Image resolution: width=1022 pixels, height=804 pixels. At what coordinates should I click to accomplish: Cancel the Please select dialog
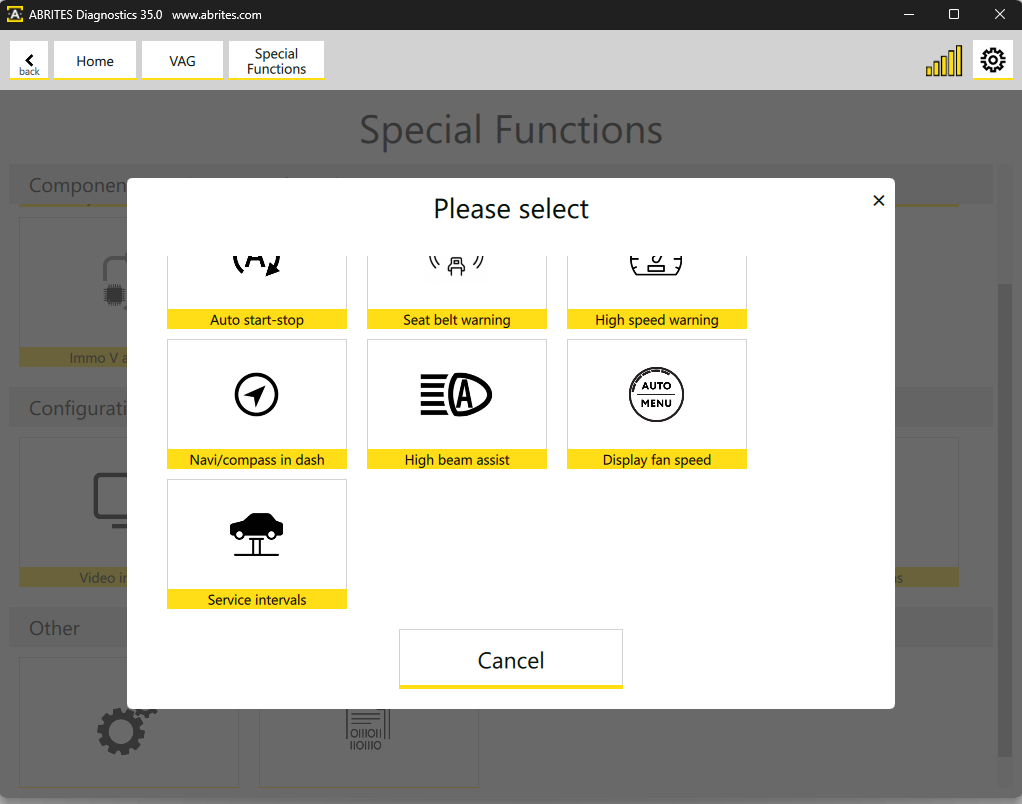(511, 659)
